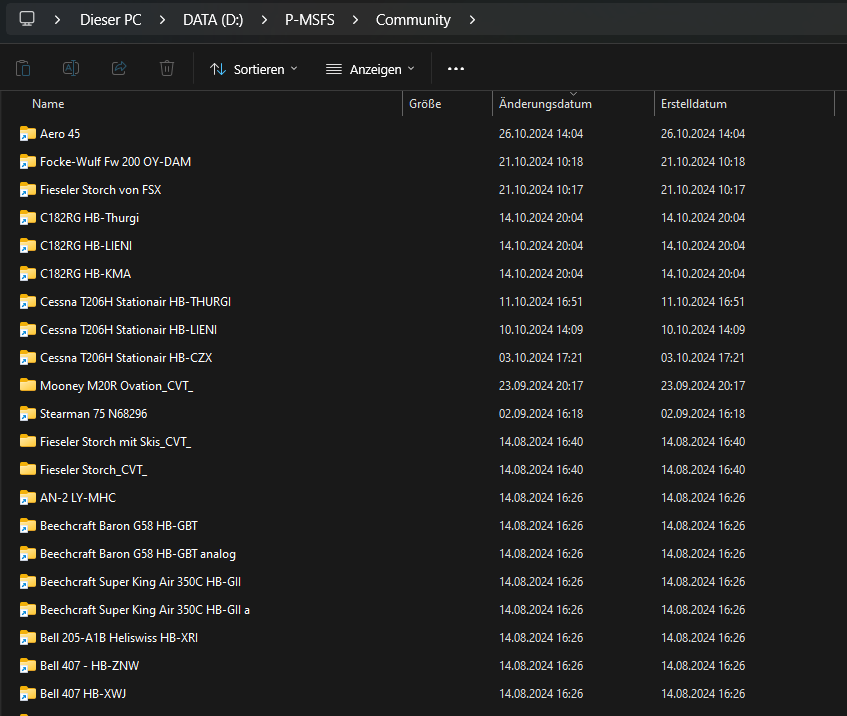Click modified date '10.10.2024 14:09'

pos(541,330)
